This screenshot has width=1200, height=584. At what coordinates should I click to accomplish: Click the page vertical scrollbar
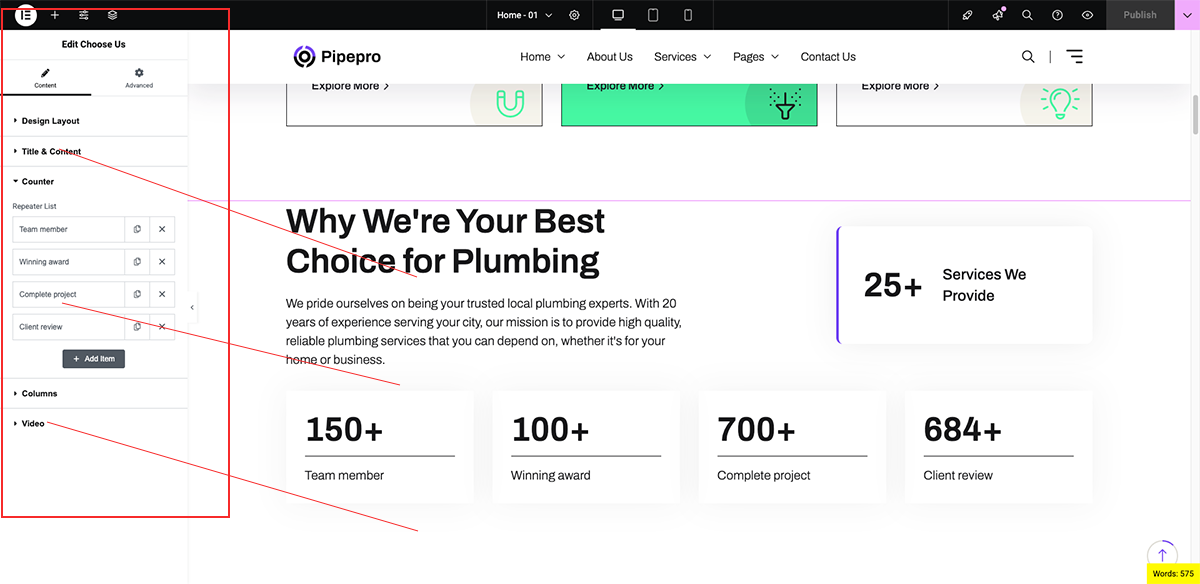[x=1195, y=115]
